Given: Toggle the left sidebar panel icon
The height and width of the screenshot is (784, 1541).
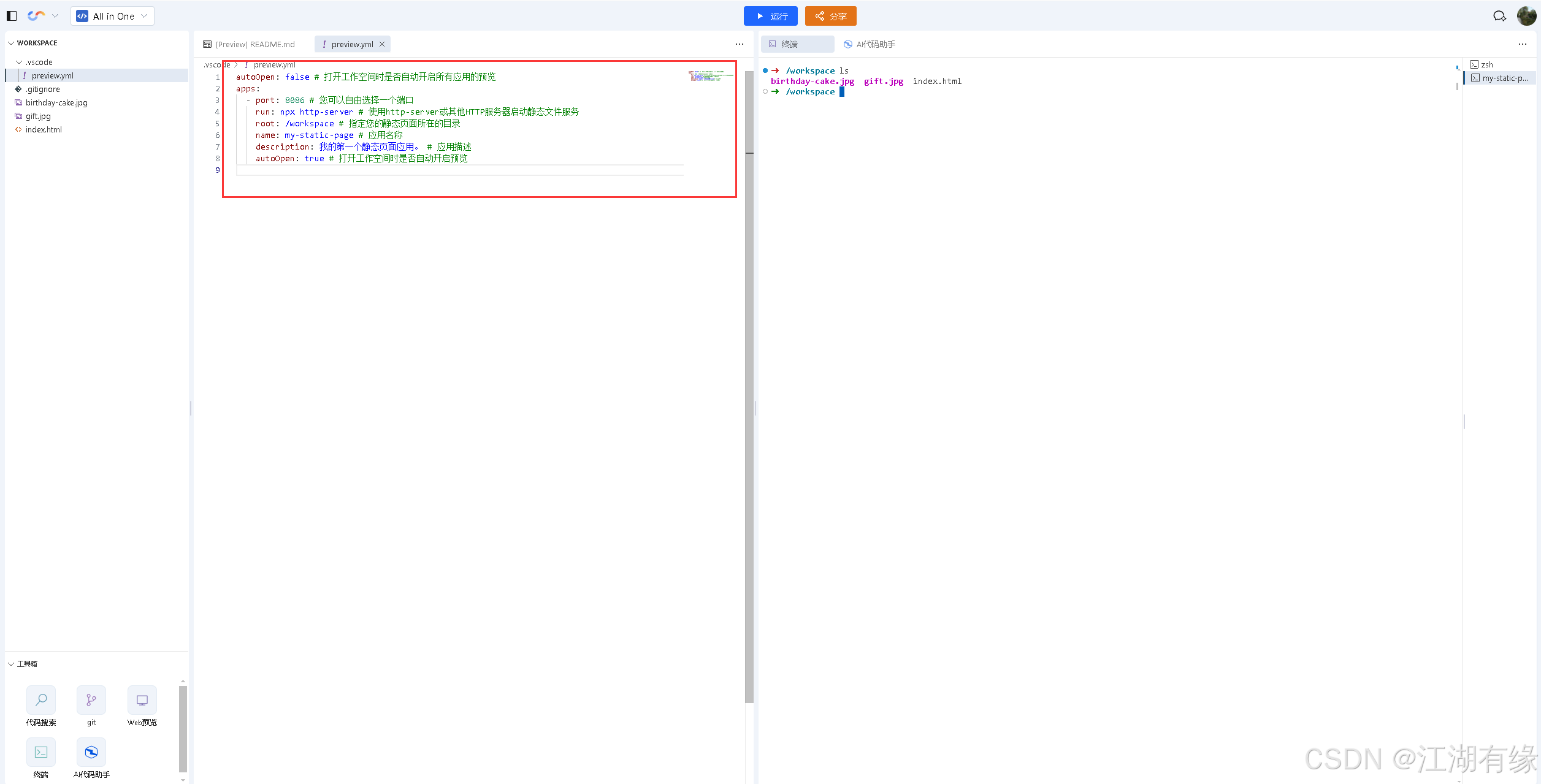Looking at the screenshot, I should (x=12, y=16).
